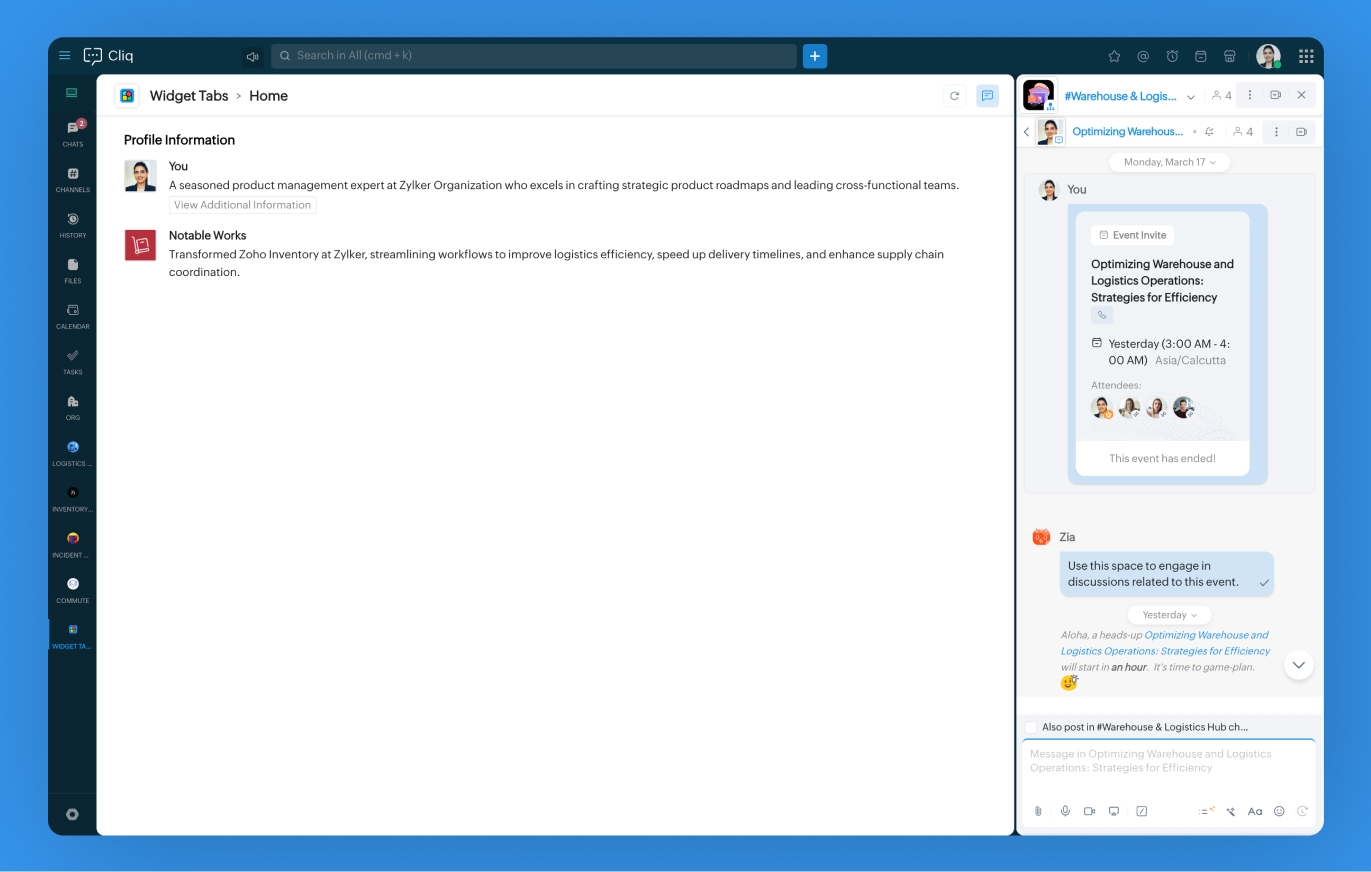Open Tasks in the left sidebar
Viewport: 1371px width, 872px height.
(x=73, y=362)
